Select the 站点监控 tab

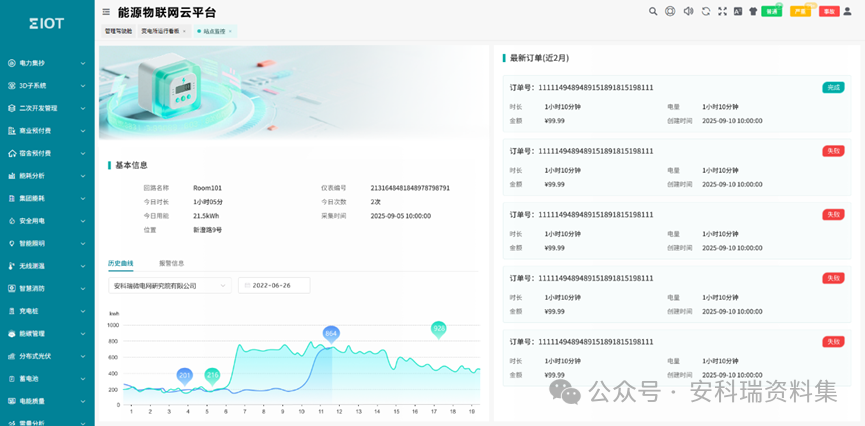click(214, 31)
